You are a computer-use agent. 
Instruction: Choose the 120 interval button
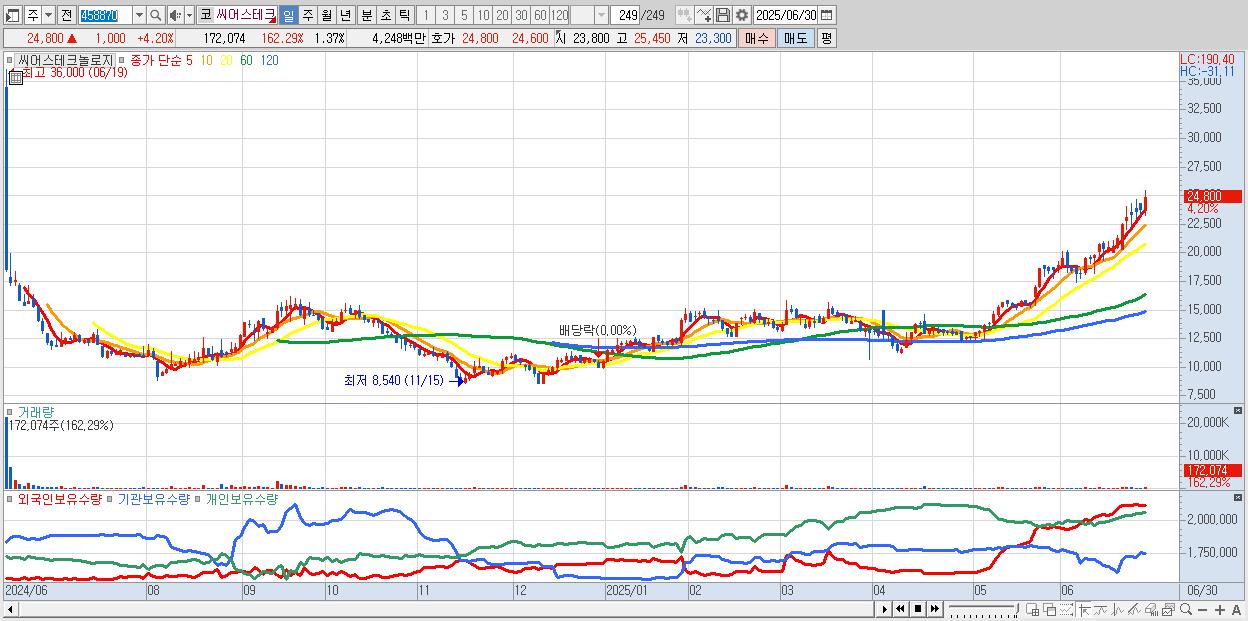(559, 15)
